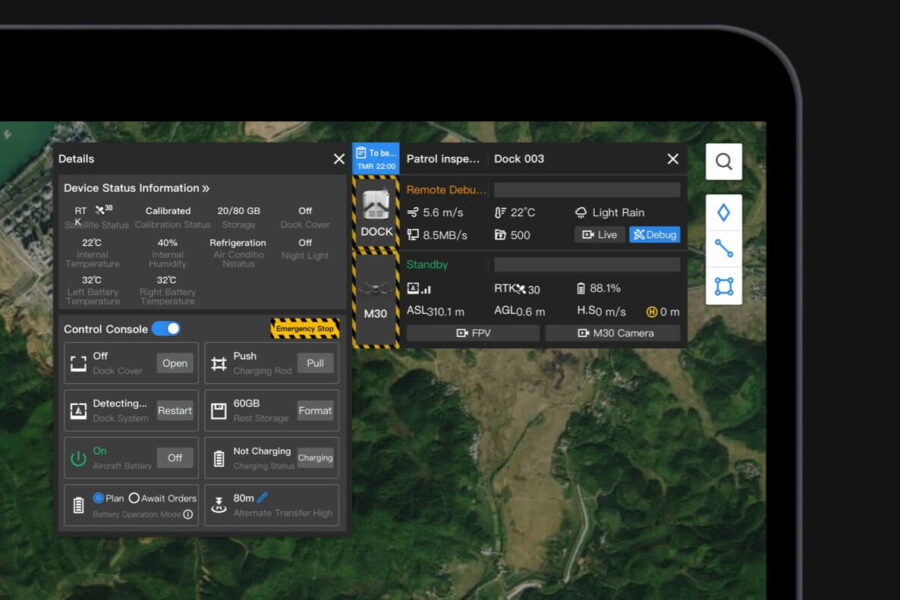Click the Patrol inspe... task name
This screenshot has width=900, height=600.
pyautogui.click(x=443, y=159)
